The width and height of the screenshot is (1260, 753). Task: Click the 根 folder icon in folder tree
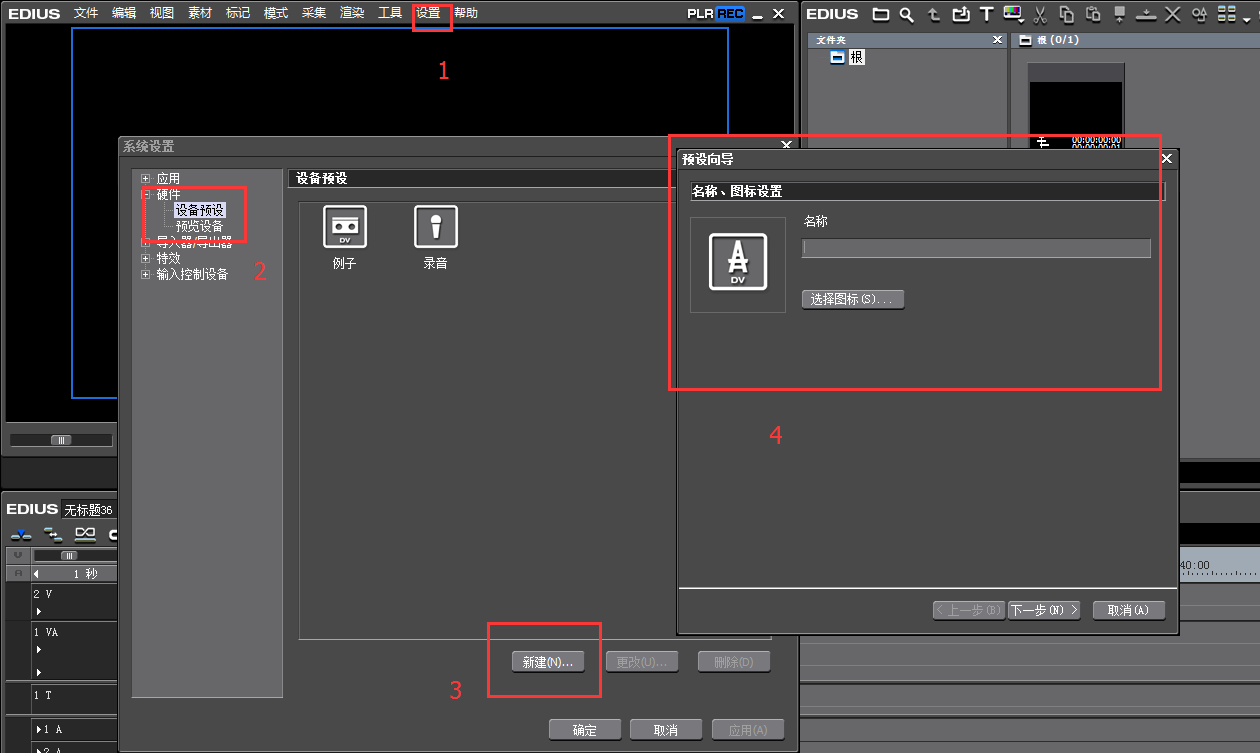click(x=837, y=58)
